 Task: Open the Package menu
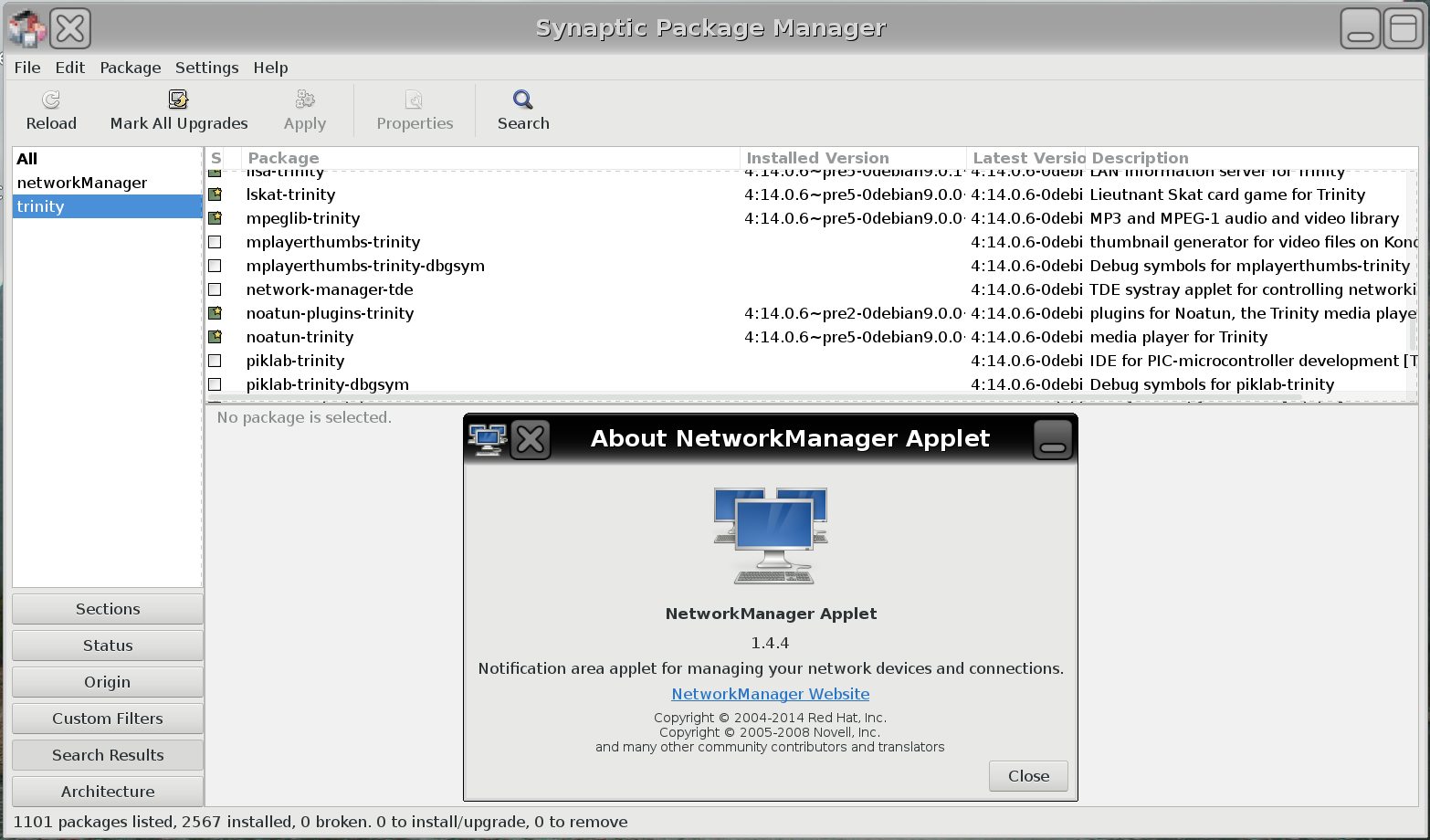(x=131, y=68)
